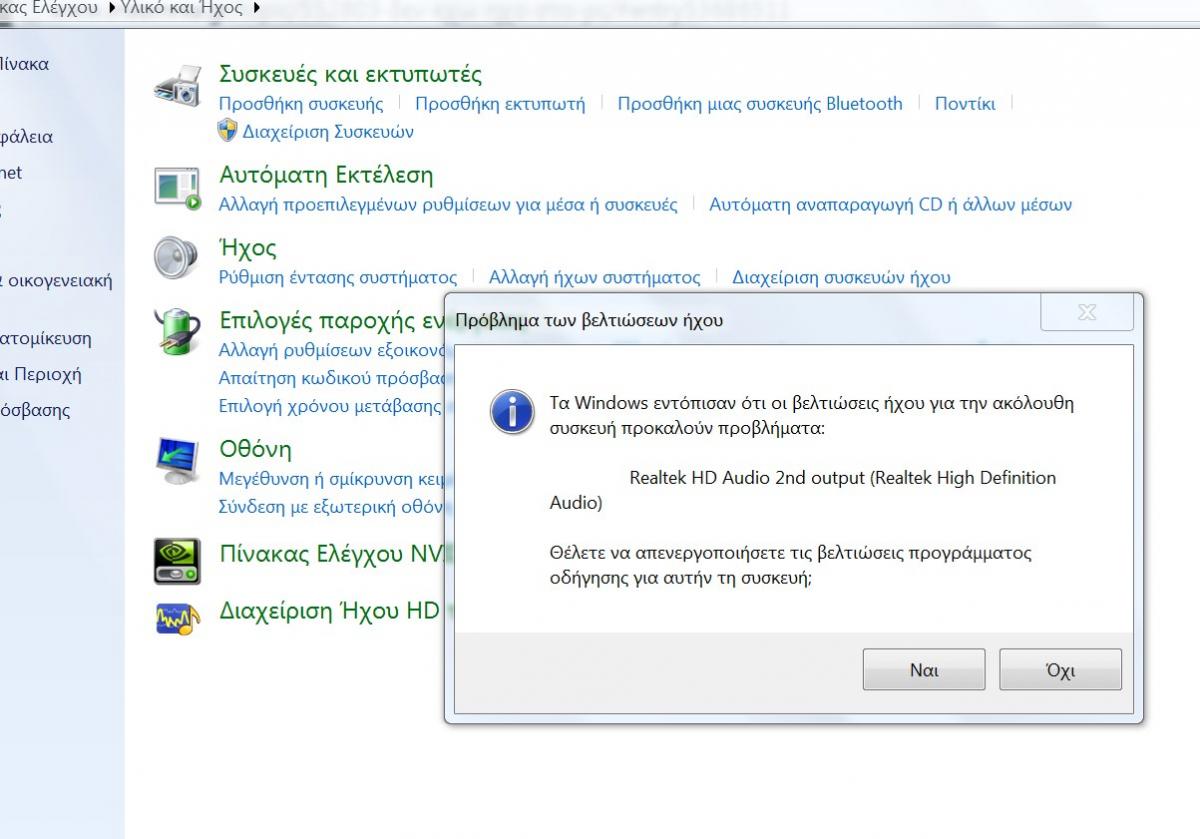Click the printer icon for Συσκευές και εκτυπωτές

[x=178, y=86]
